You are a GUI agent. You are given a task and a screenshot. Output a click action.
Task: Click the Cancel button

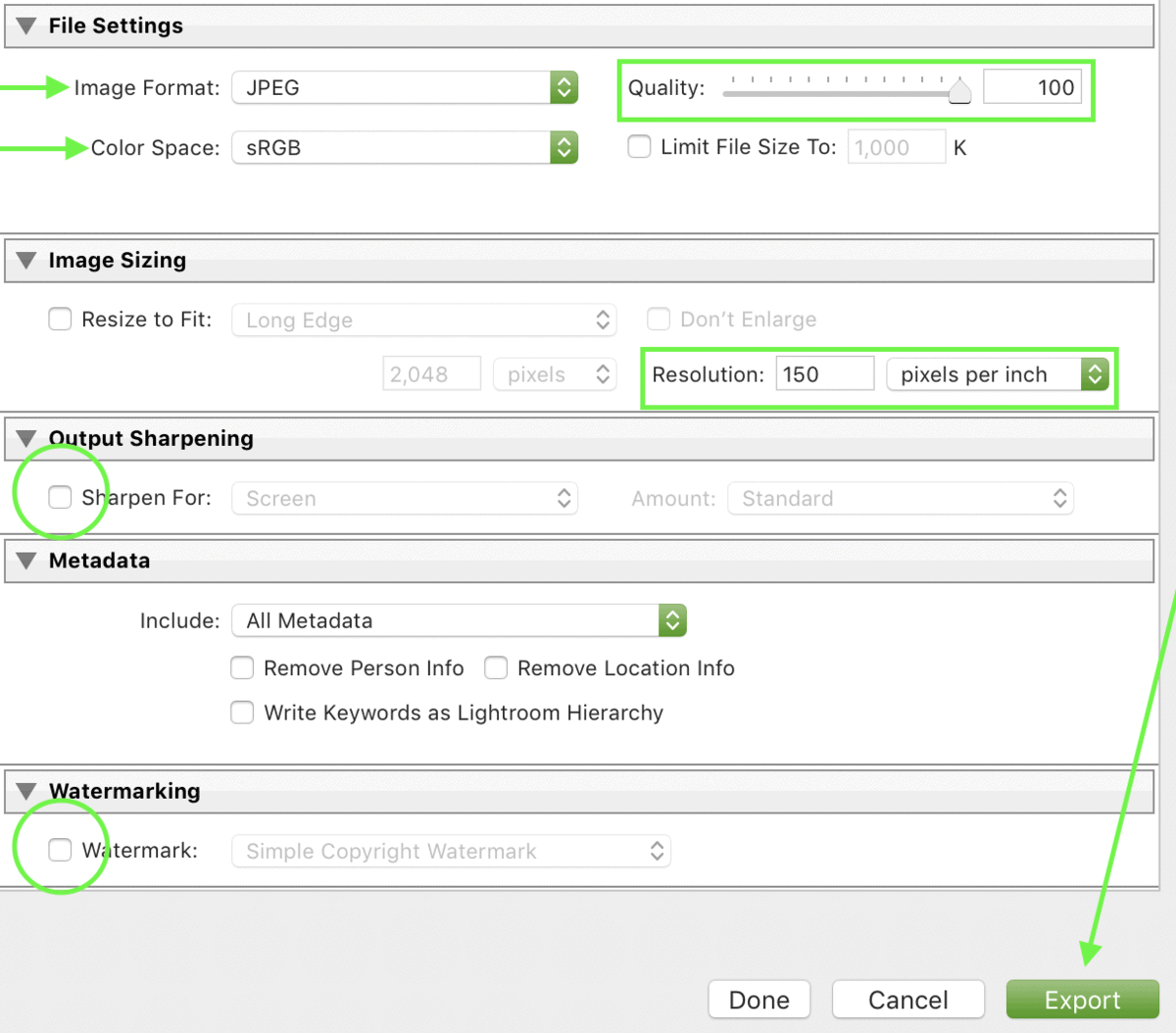pyautogui.click(x=908, y=1000)
